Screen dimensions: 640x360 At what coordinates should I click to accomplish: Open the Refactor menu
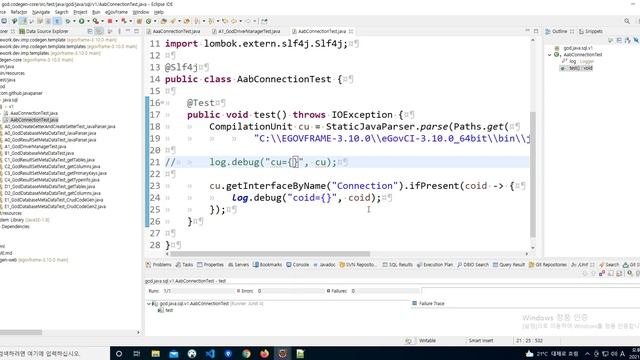click(19, 12)
